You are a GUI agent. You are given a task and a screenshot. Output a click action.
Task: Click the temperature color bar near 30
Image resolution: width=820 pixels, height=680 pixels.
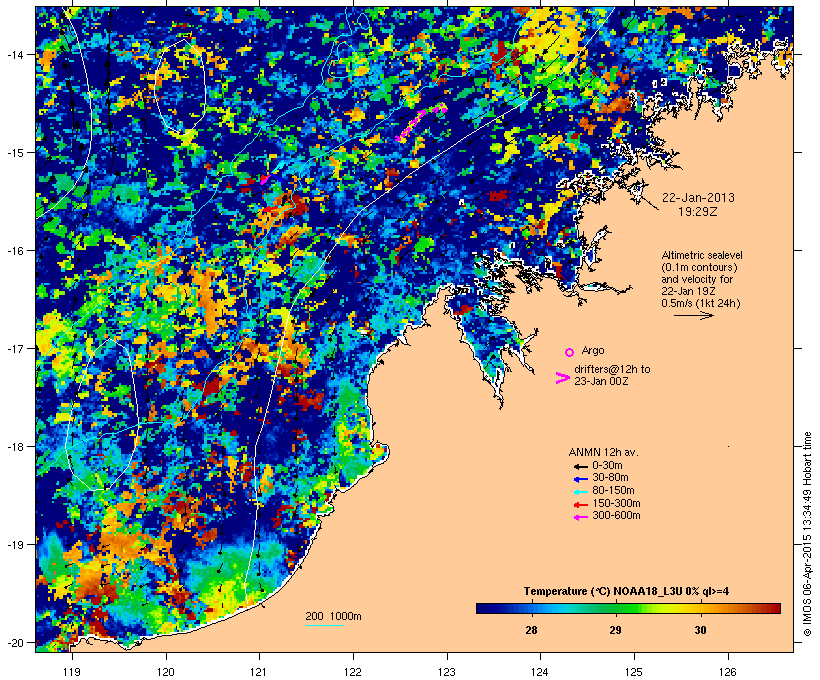[x=701, y=608]
